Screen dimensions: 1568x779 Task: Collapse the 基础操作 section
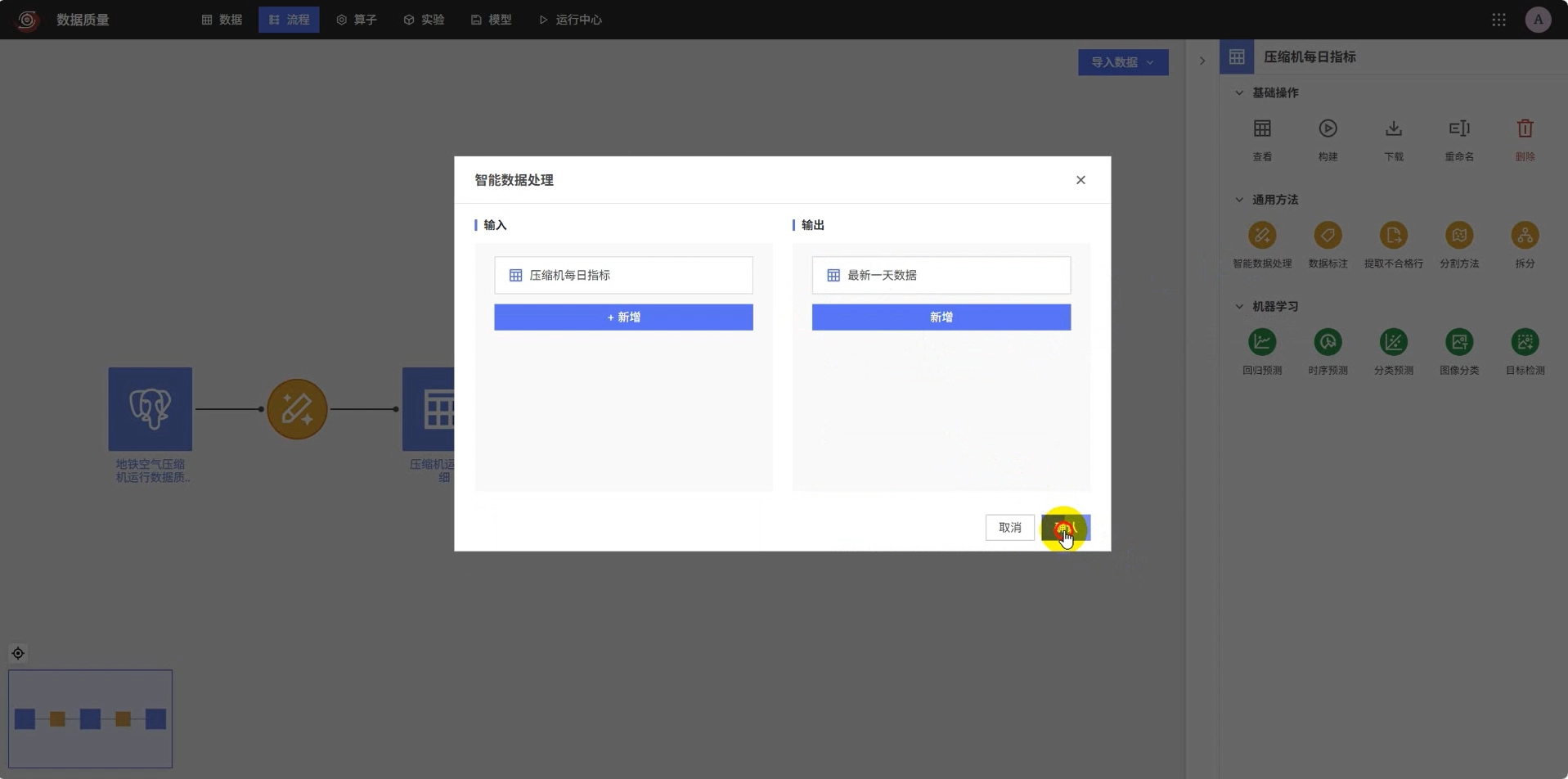click(1239, 92)
